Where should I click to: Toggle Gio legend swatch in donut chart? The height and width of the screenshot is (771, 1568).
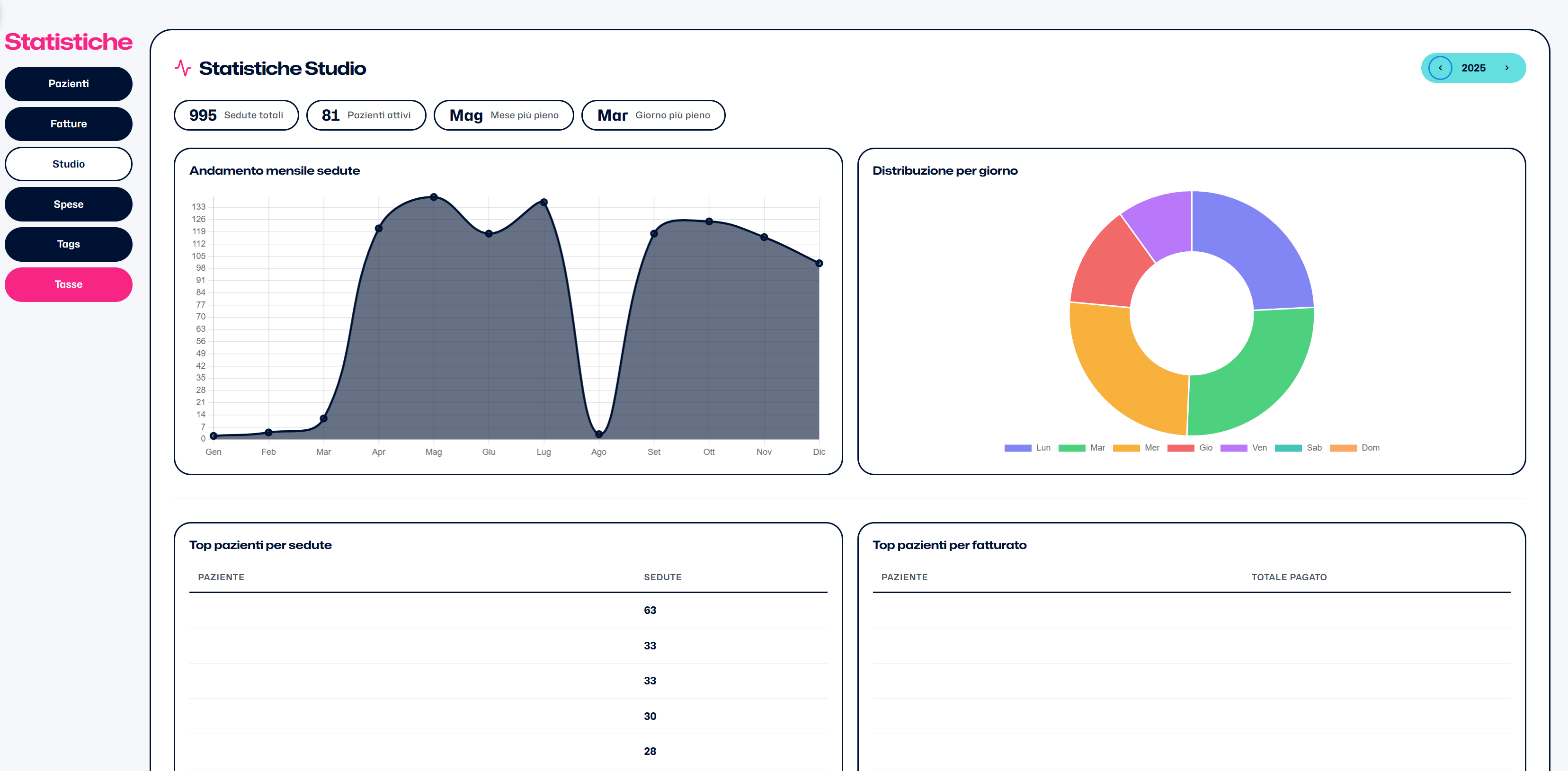[x=1181, y=448]
